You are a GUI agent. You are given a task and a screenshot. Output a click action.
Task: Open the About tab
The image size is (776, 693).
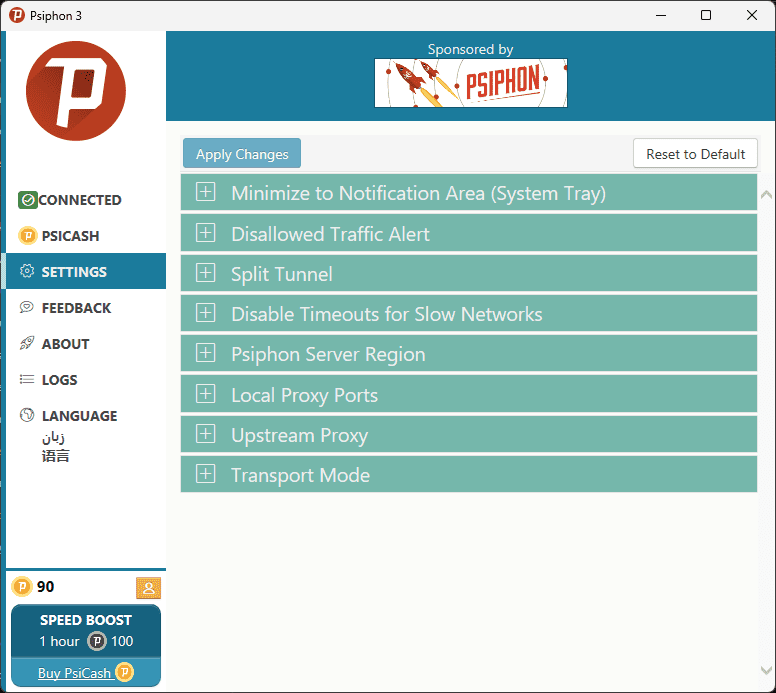[86, 344]
